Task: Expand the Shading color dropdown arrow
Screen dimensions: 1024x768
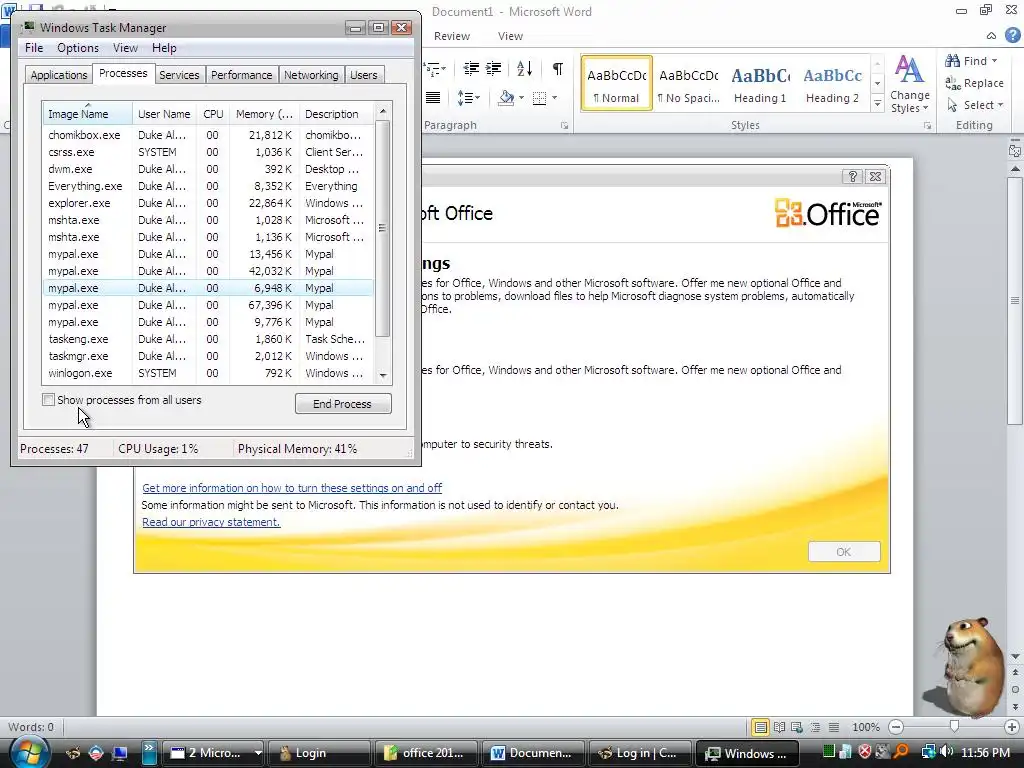Action: click(521, 98)
